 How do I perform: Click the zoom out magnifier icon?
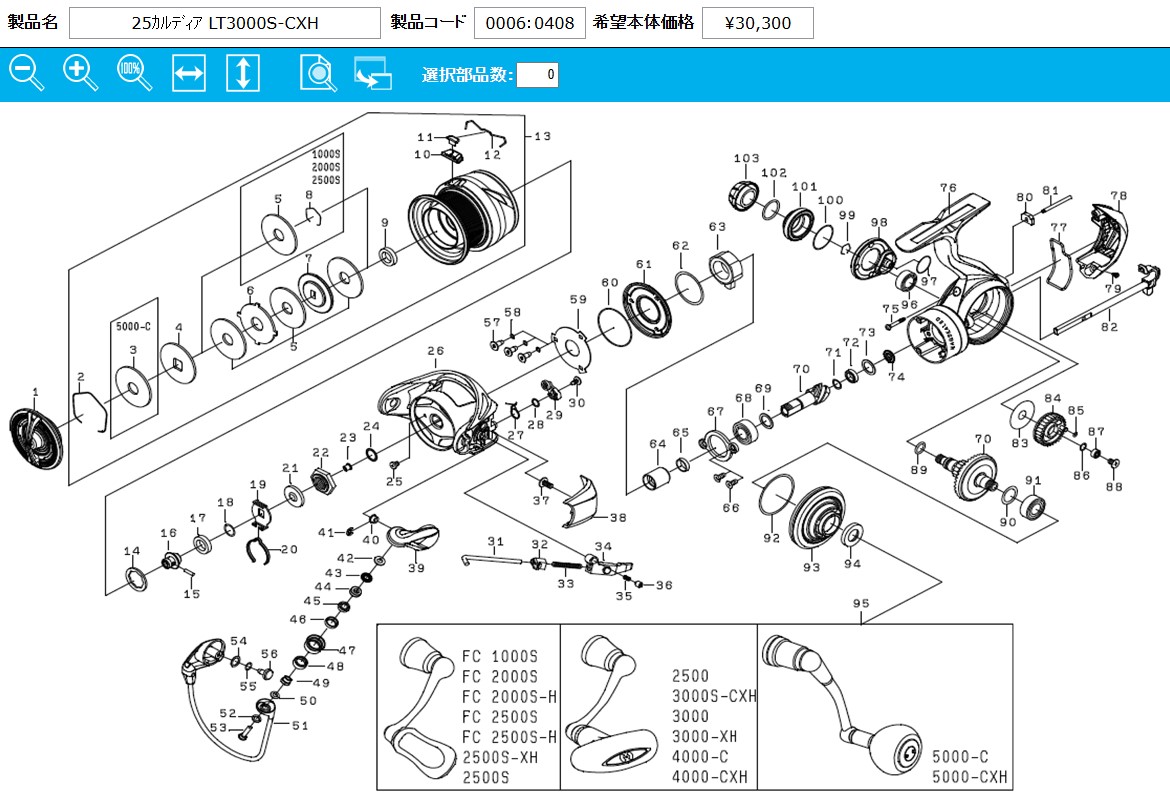click(26, 73)
